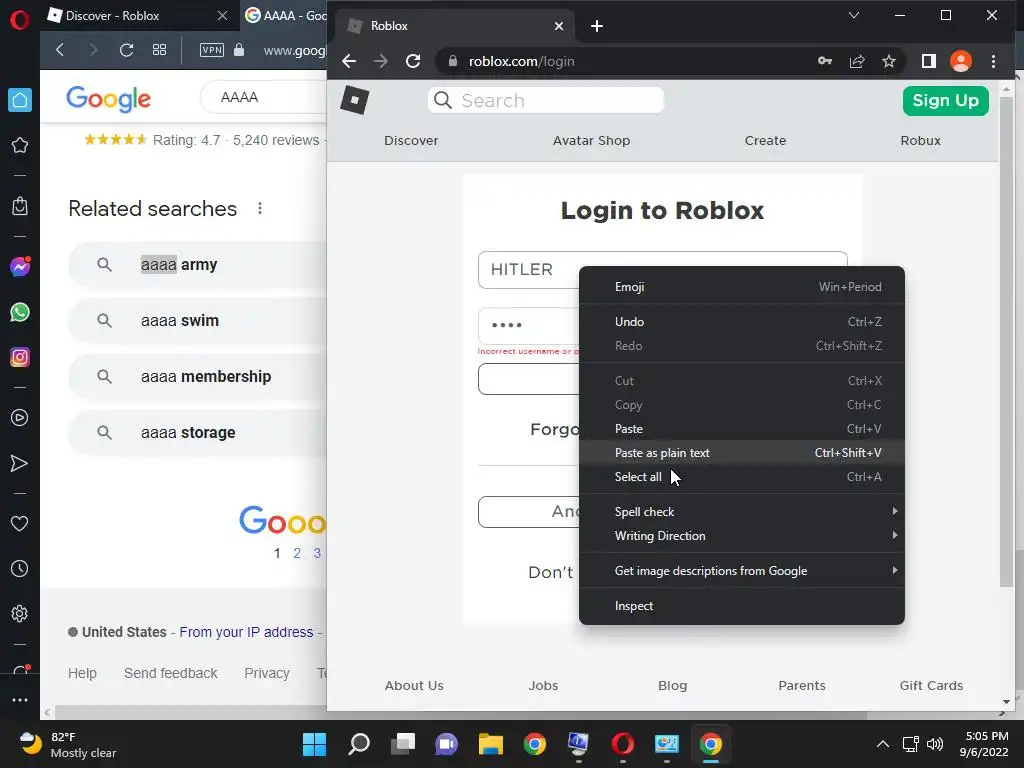The height and width of the screenshot is (768, 1024).
Task: Open Opera sidebar home icon
Action: click(20, 100)
